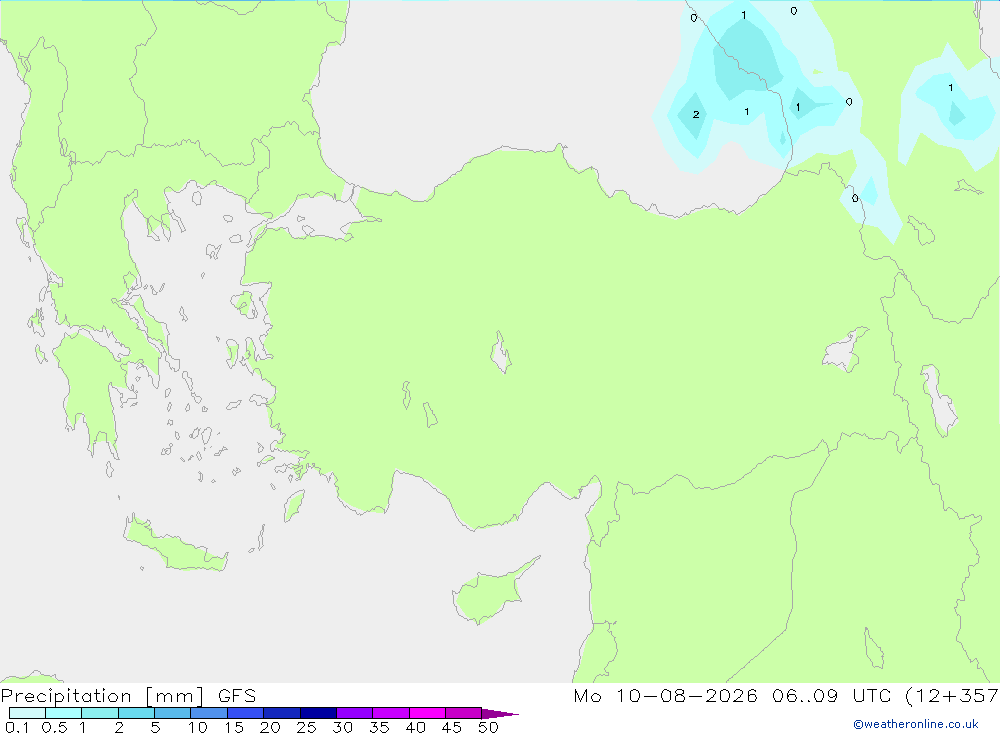1000x733 pixels.
Task: Click the legend label '0.1'
Action: [x=17, y=727]
